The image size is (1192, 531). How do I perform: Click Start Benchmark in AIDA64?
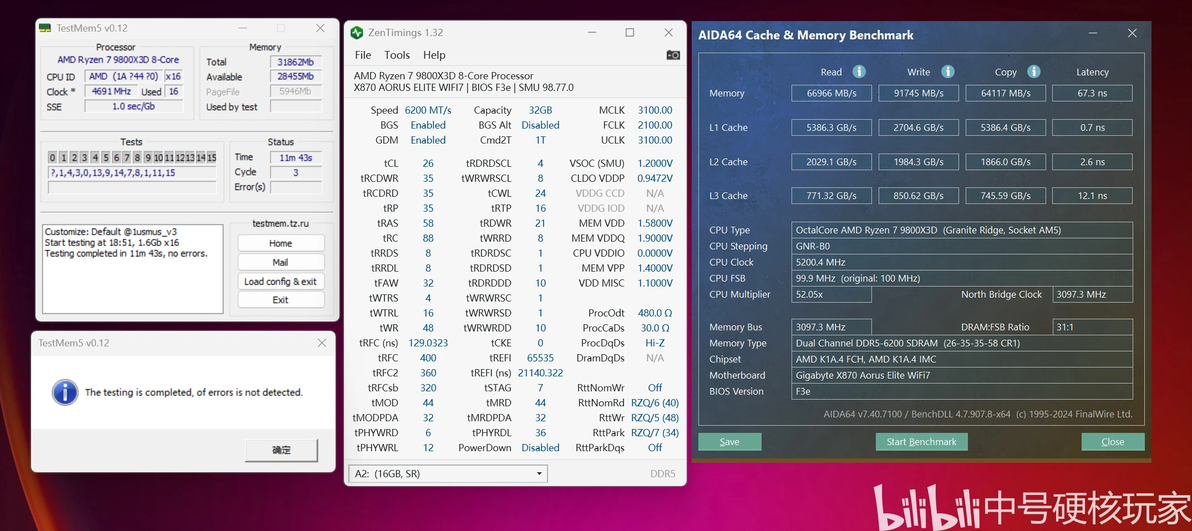[921, 441]
